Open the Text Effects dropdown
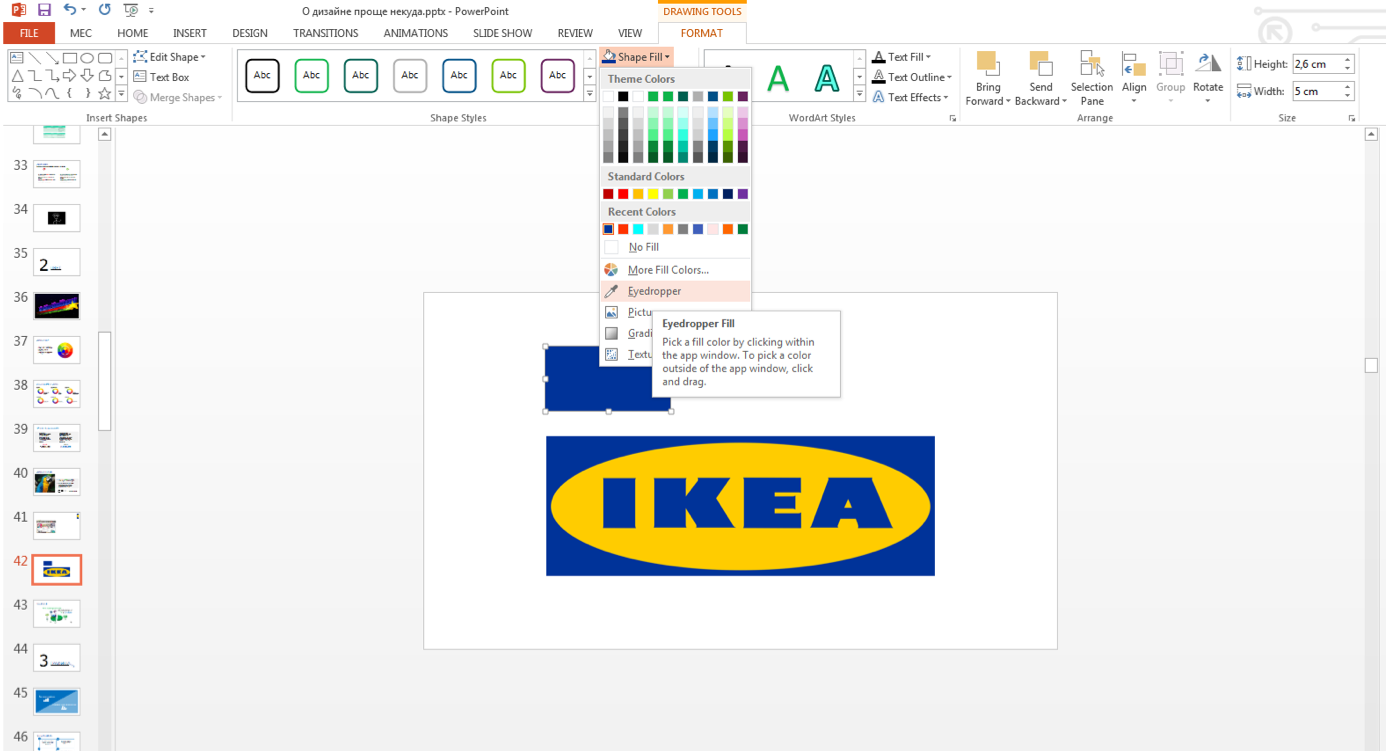The image size is (1386, 751). [910, 97]
